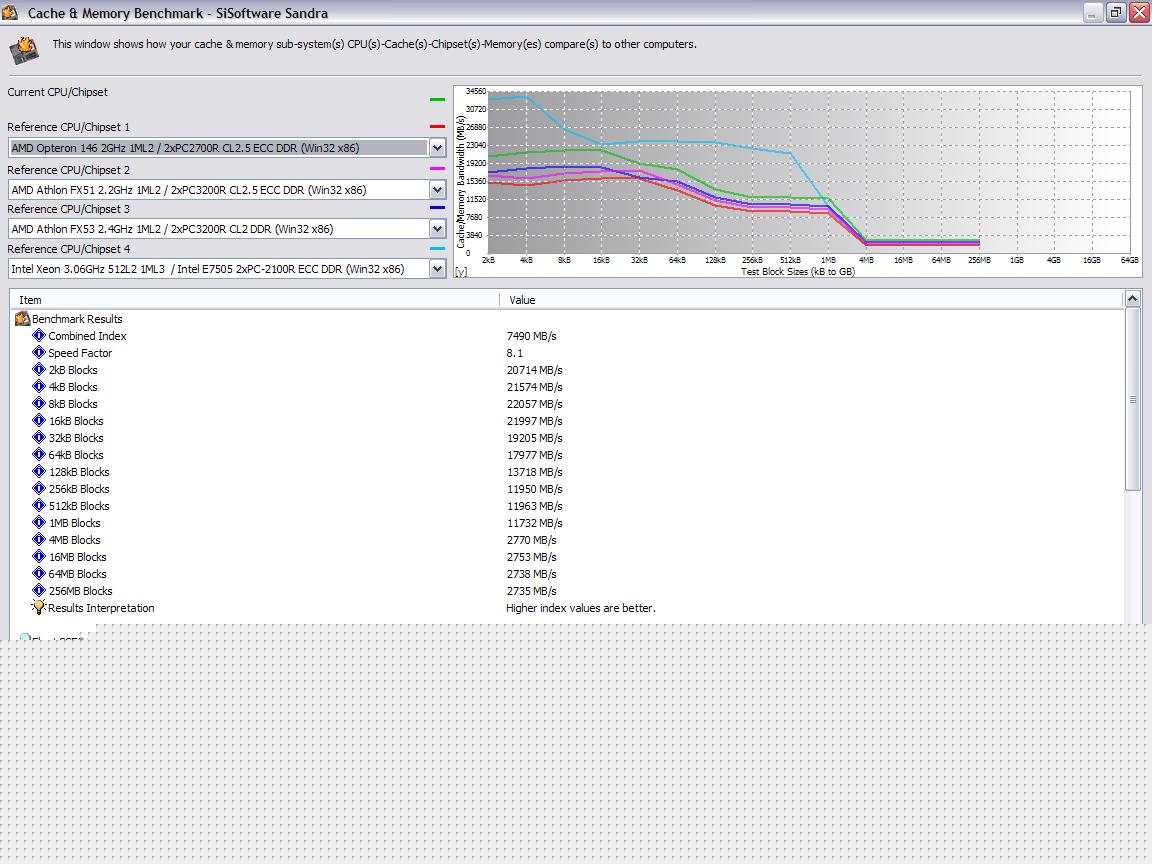The width and height of the screenshot is (1152, 864).
Task: Open the Reference CPU/Chipset 4 dropdown arrow
Action: pyautogui.click(x=437, y=269)
